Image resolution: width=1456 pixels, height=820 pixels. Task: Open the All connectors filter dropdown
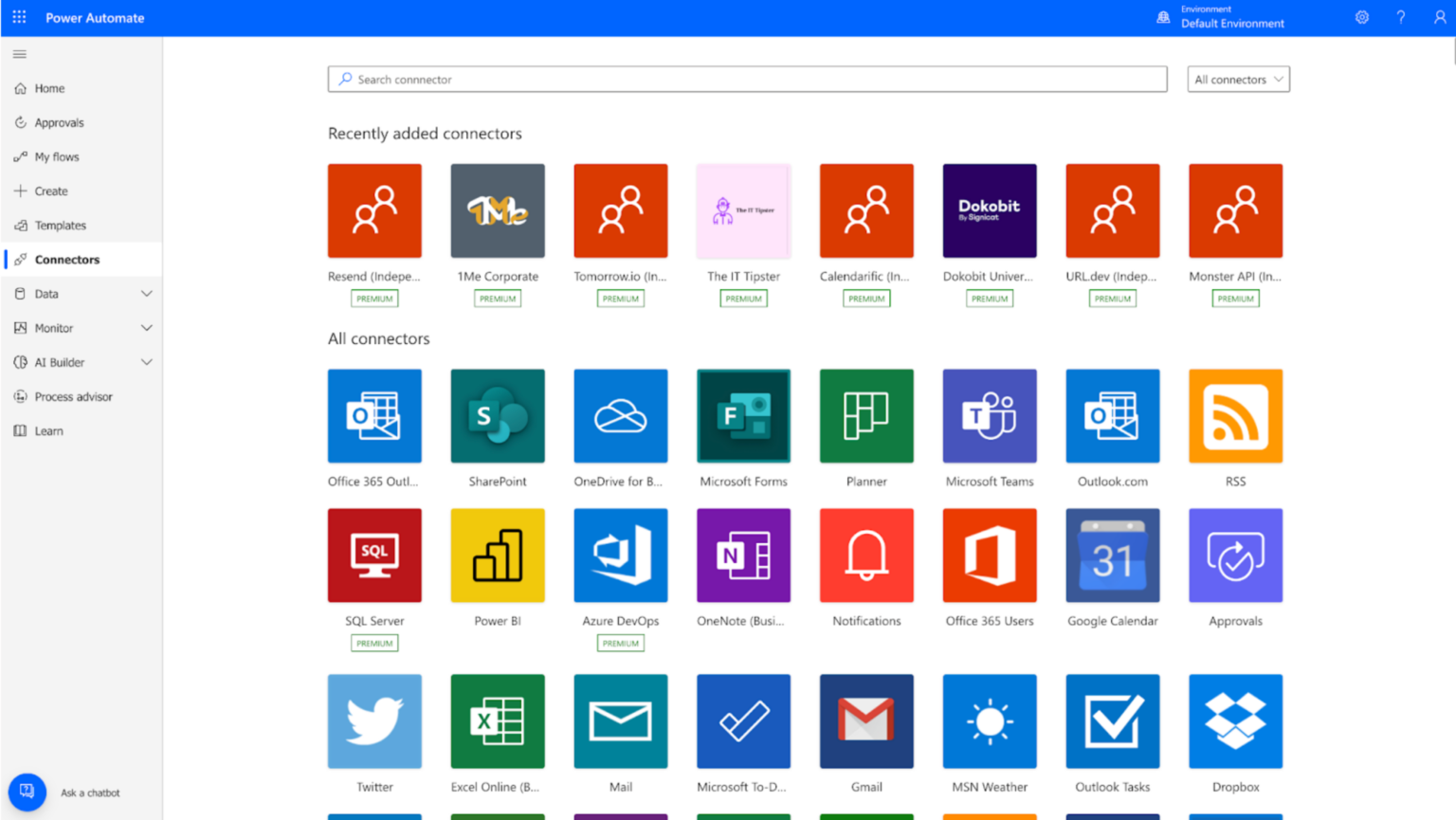(1238, 79)
